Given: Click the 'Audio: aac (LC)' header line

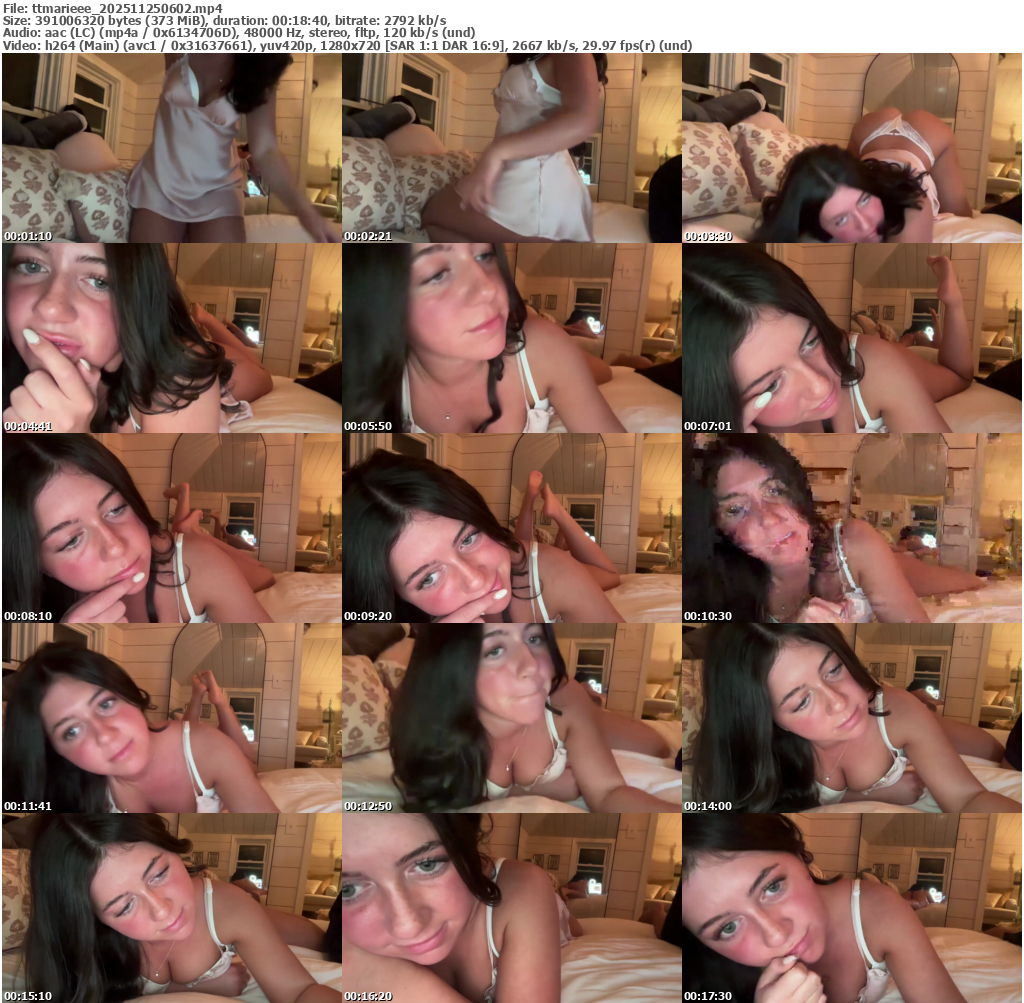Looking at the screenshot, I should pos(239,33).
